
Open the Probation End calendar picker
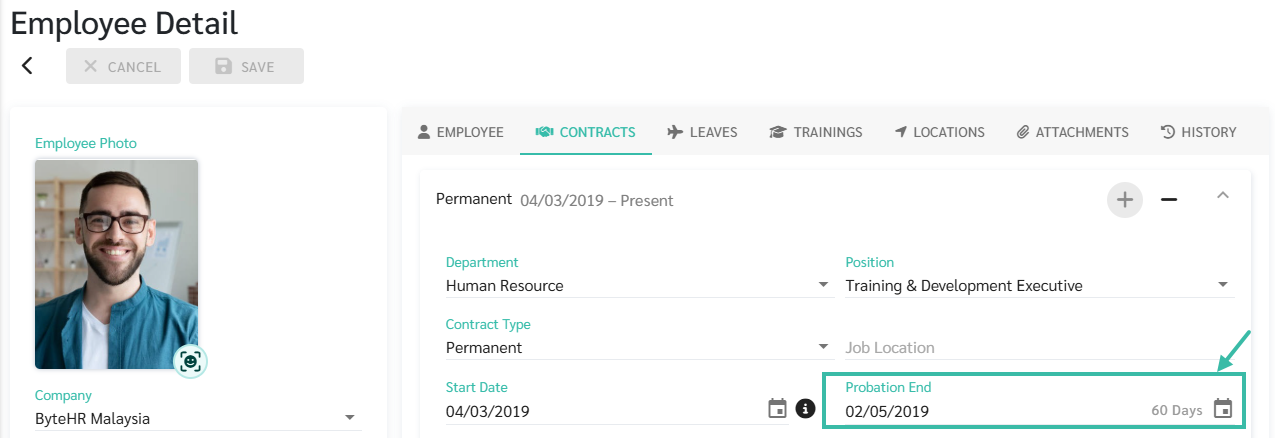point(1223,408)
